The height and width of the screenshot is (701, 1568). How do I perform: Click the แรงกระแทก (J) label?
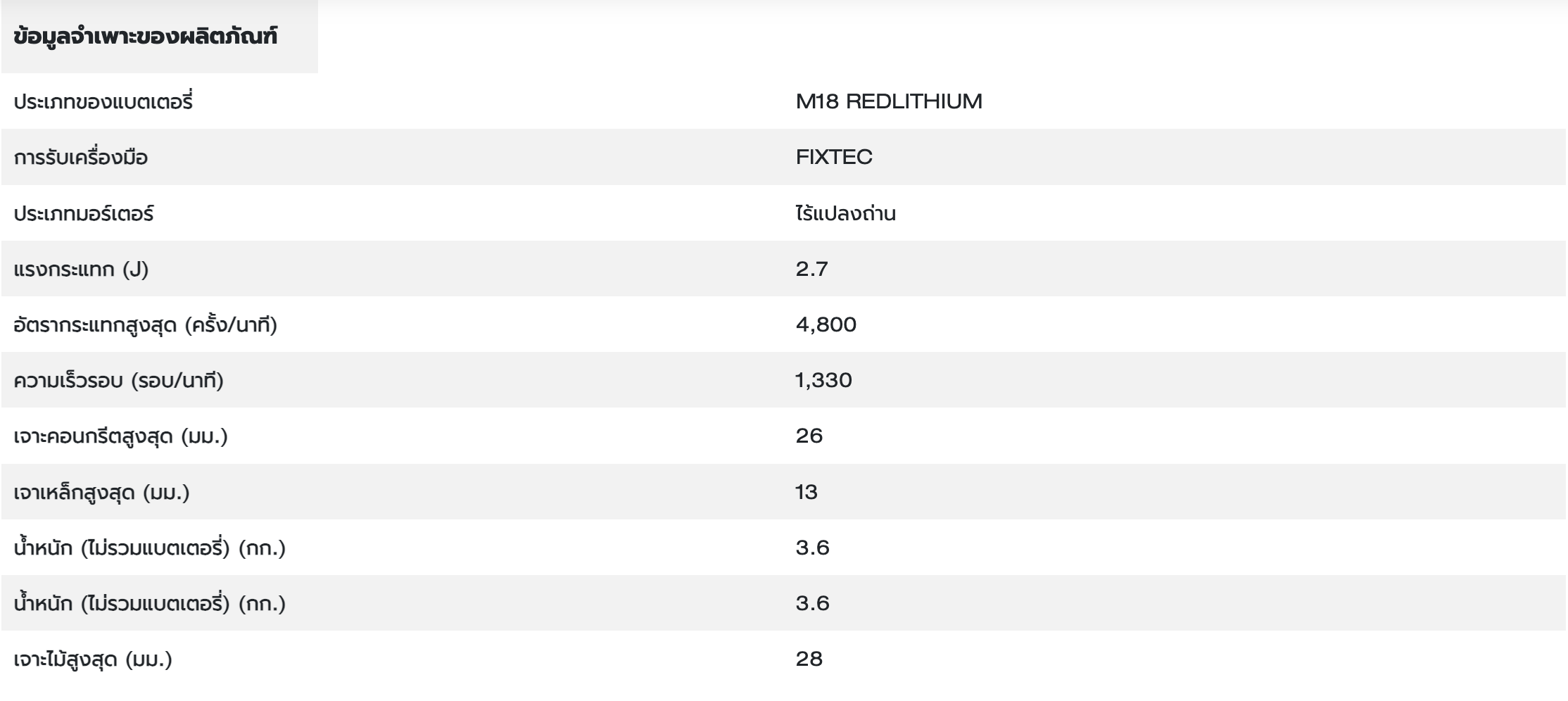[x=82, y=269]
